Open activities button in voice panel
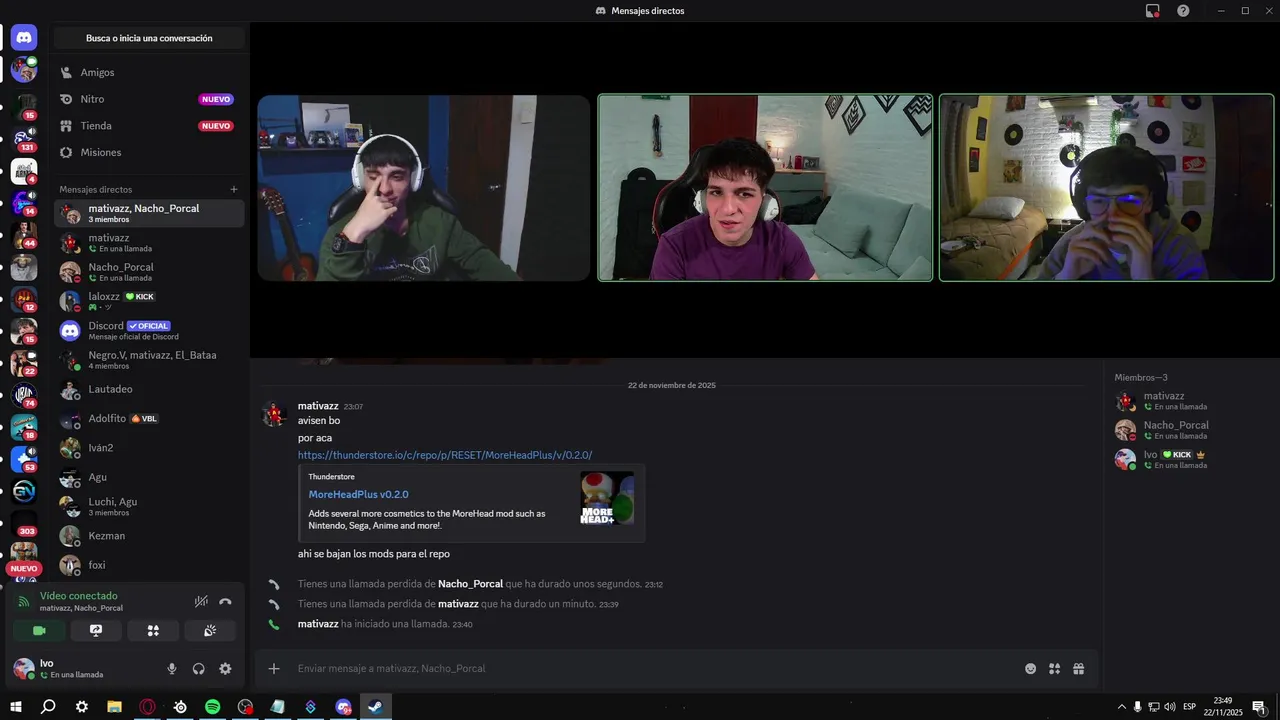 (153, 631)
